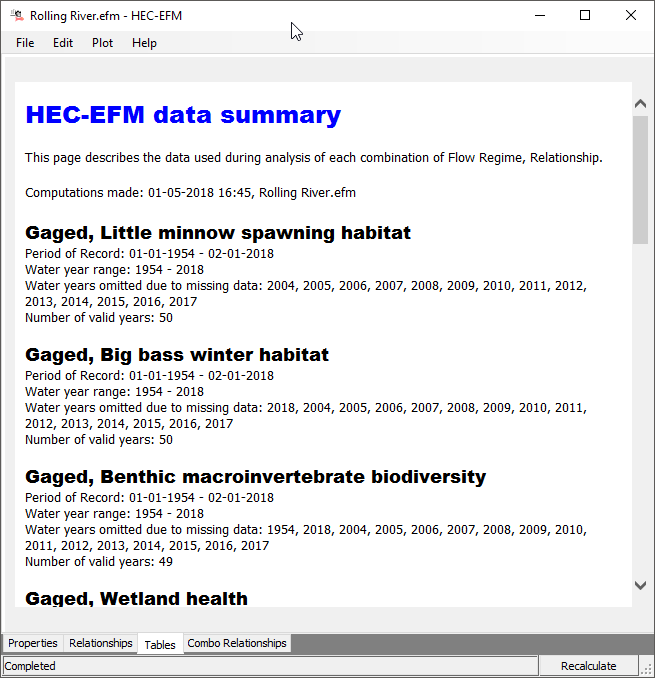Click 'Number of valid years: 49' text
This screenshot has width=655, height=678.
coord(99,562)
